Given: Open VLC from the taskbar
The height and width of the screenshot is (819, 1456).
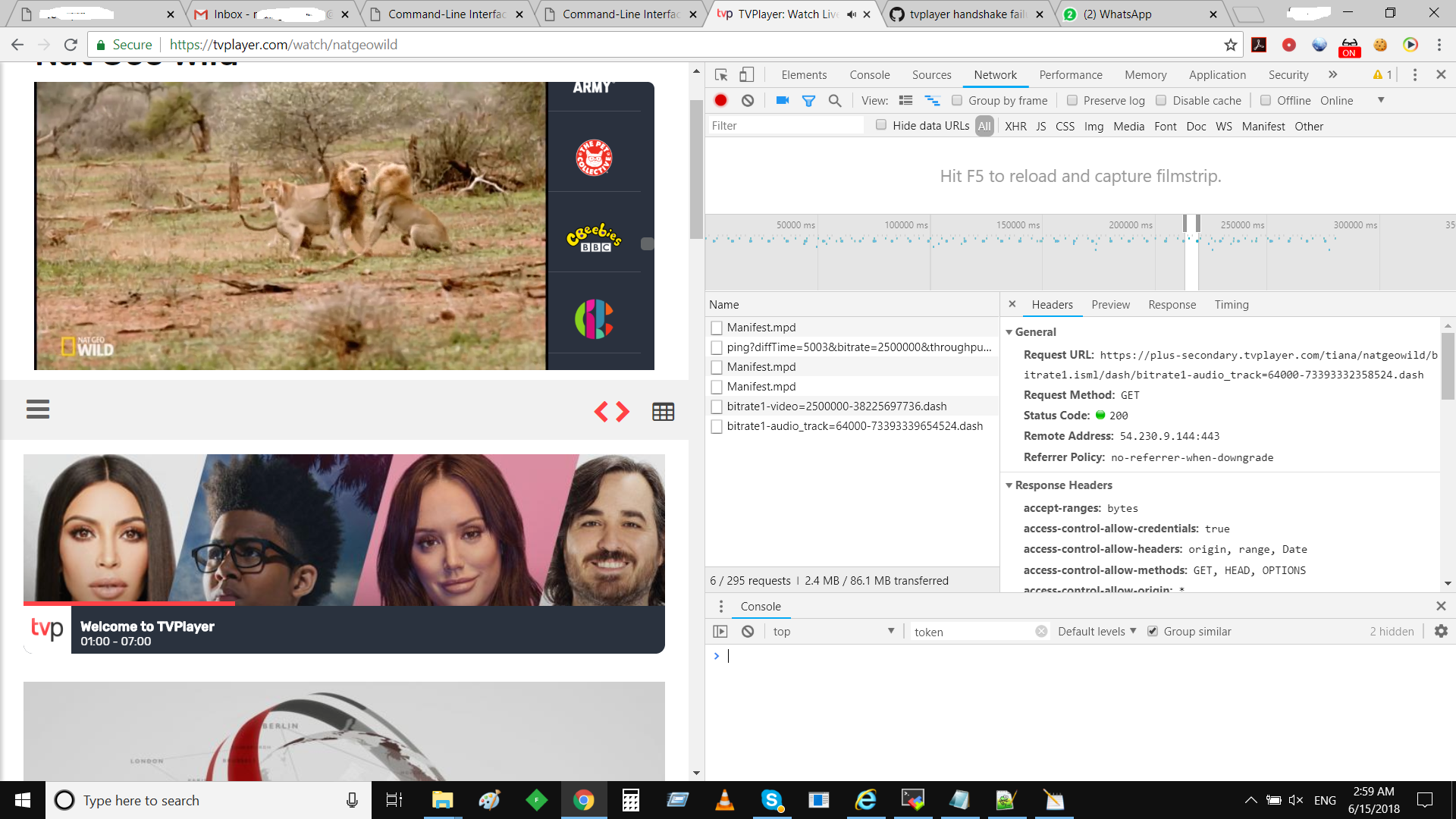Looking at the screenshot, I should 724,800.
